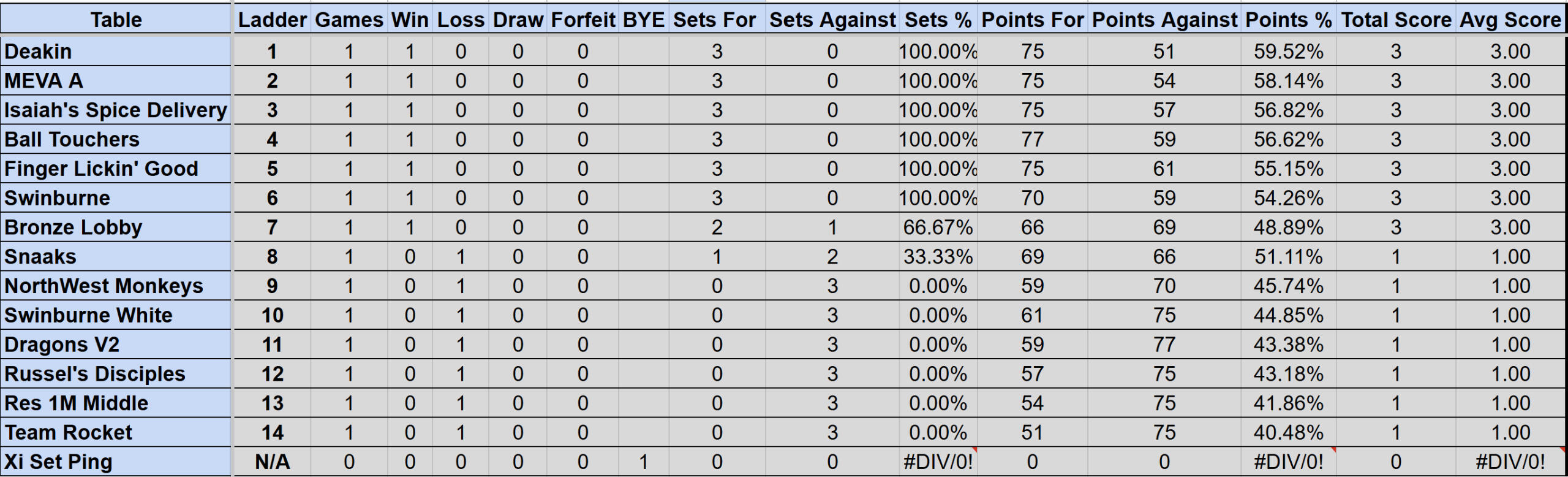Select the NorthWest Monkeys team cell
1568x477 pixels.
coord(116,286)
